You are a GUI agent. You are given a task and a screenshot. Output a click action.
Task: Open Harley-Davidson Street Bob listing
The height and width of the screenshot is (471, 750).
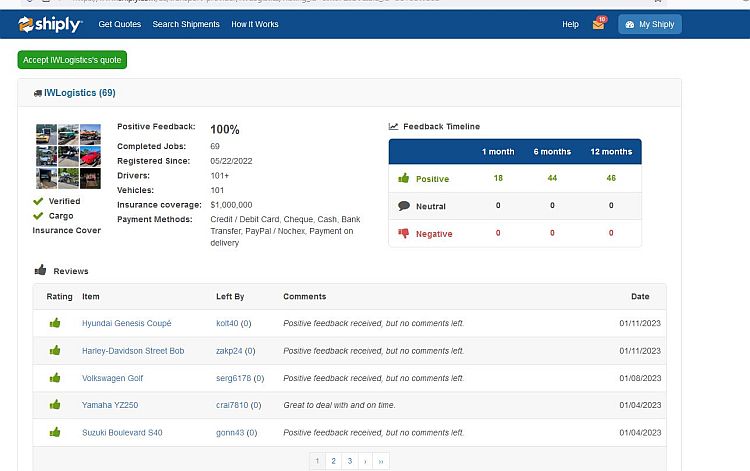point(133,351)
